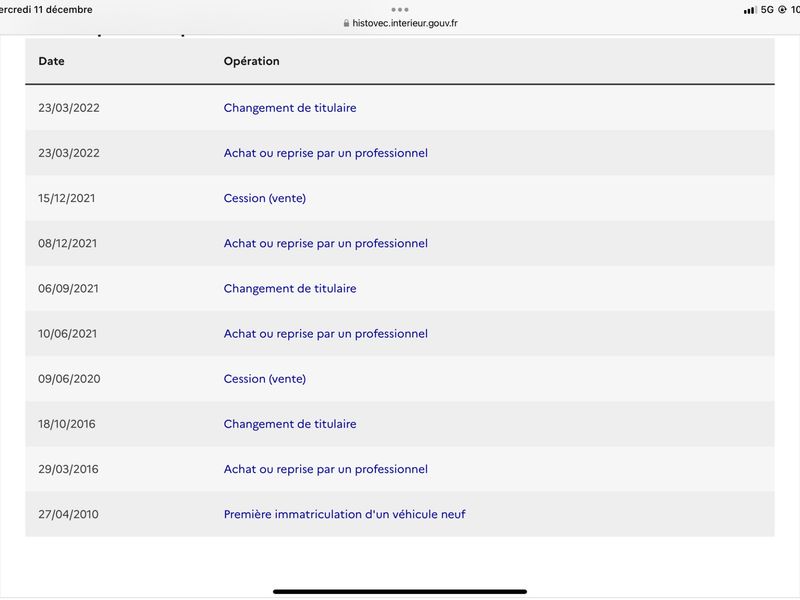This screenshot has height=600, width=800.
Task: Open the 08/12/2021 Achat ou reprise par un professionnel link
Action: click(x=326, y=243)
